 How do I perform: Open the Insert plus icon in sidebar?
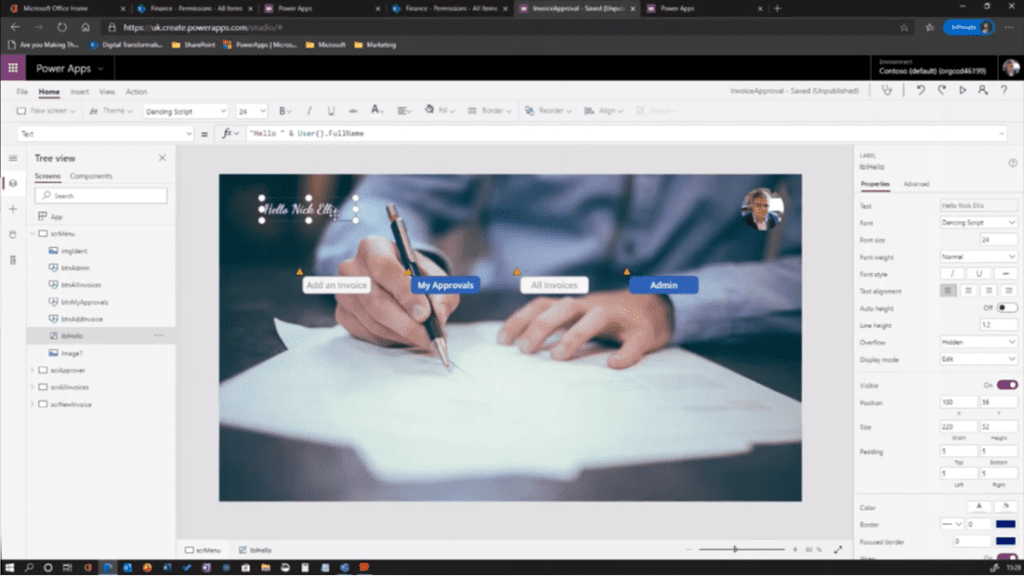(13, 209)
